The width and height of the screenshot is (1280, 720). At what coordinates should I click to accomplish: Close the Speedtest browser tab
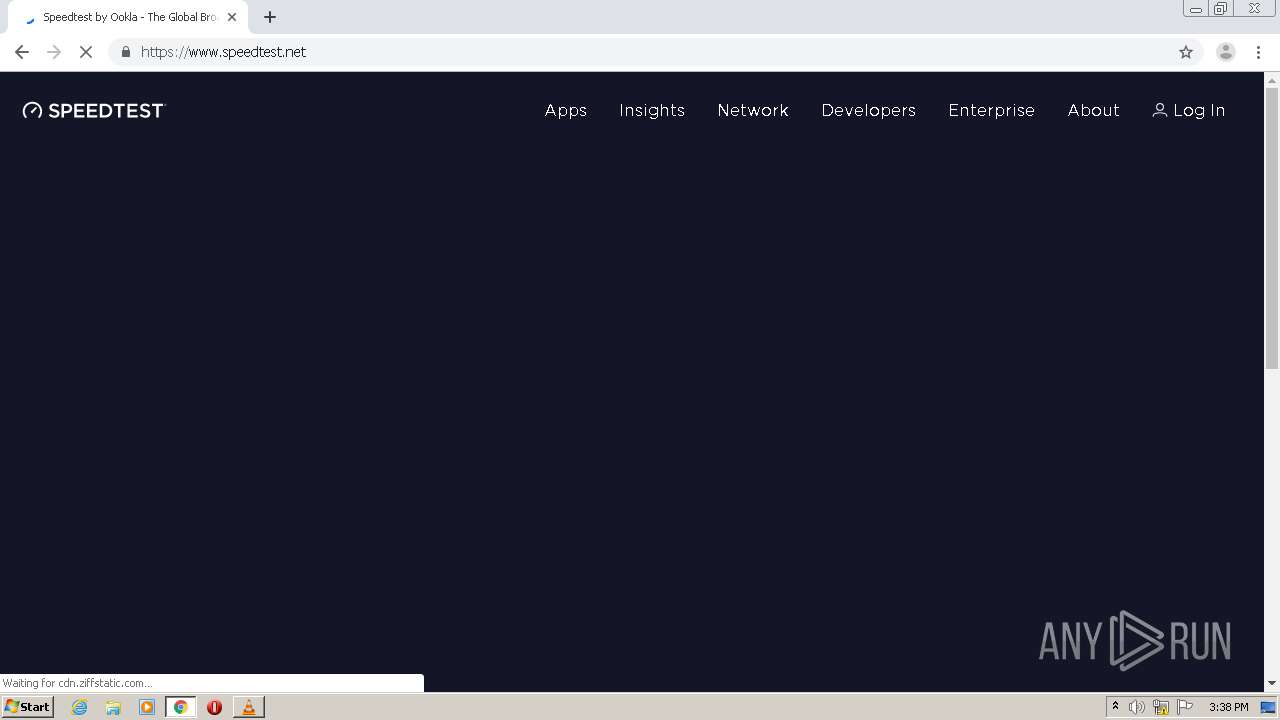click(232, 17)
